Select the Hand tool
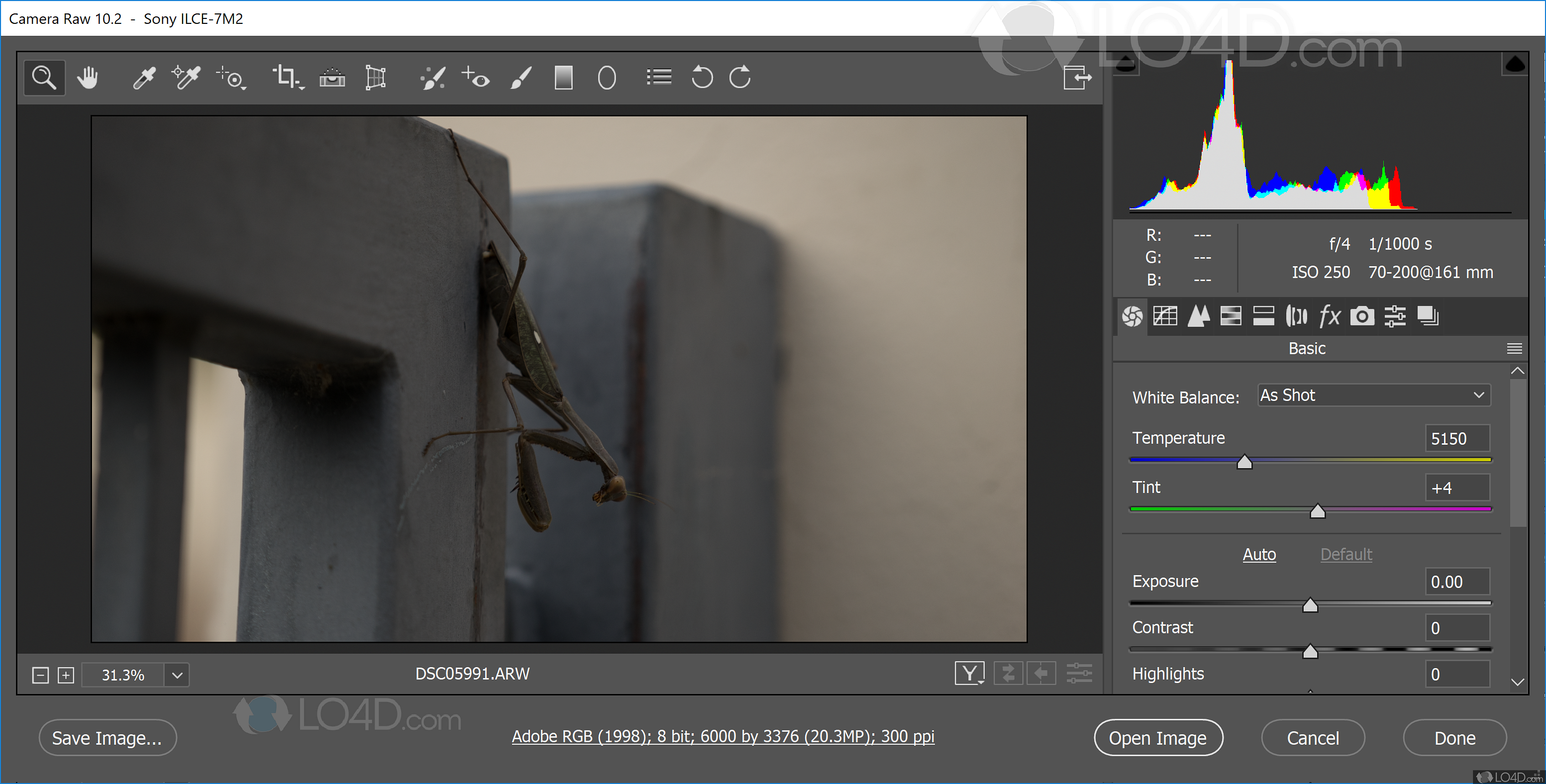 click(88, 78)
